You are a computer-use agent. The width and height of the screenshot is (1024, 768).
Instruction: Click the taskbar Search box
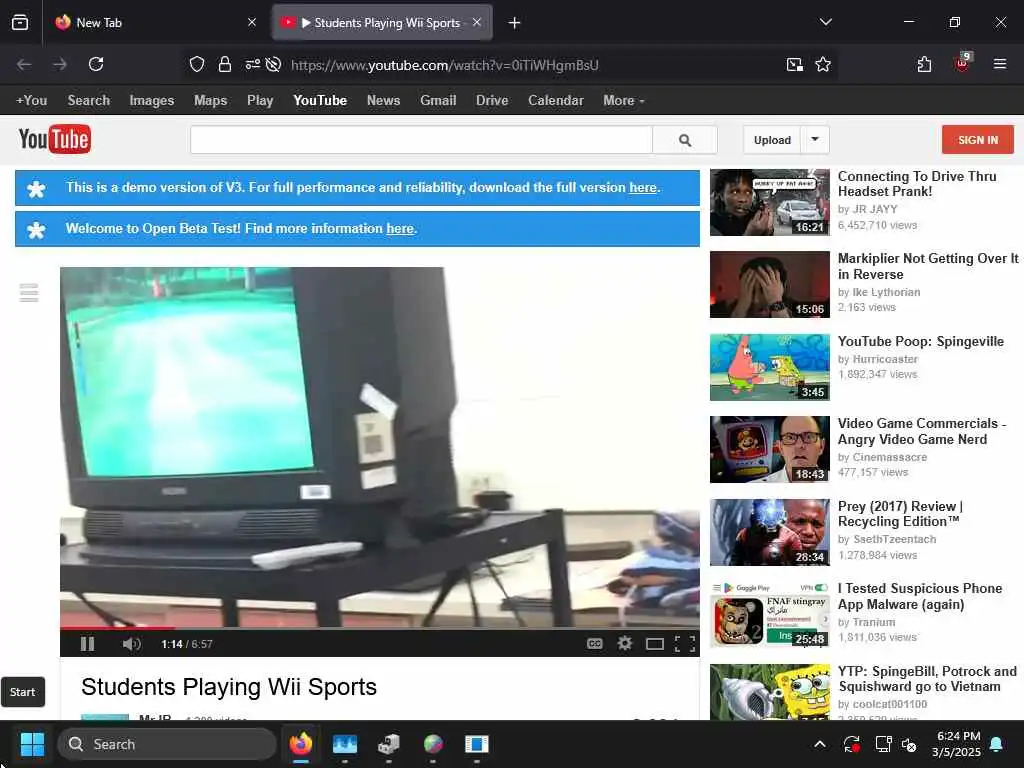coord(167,744)
